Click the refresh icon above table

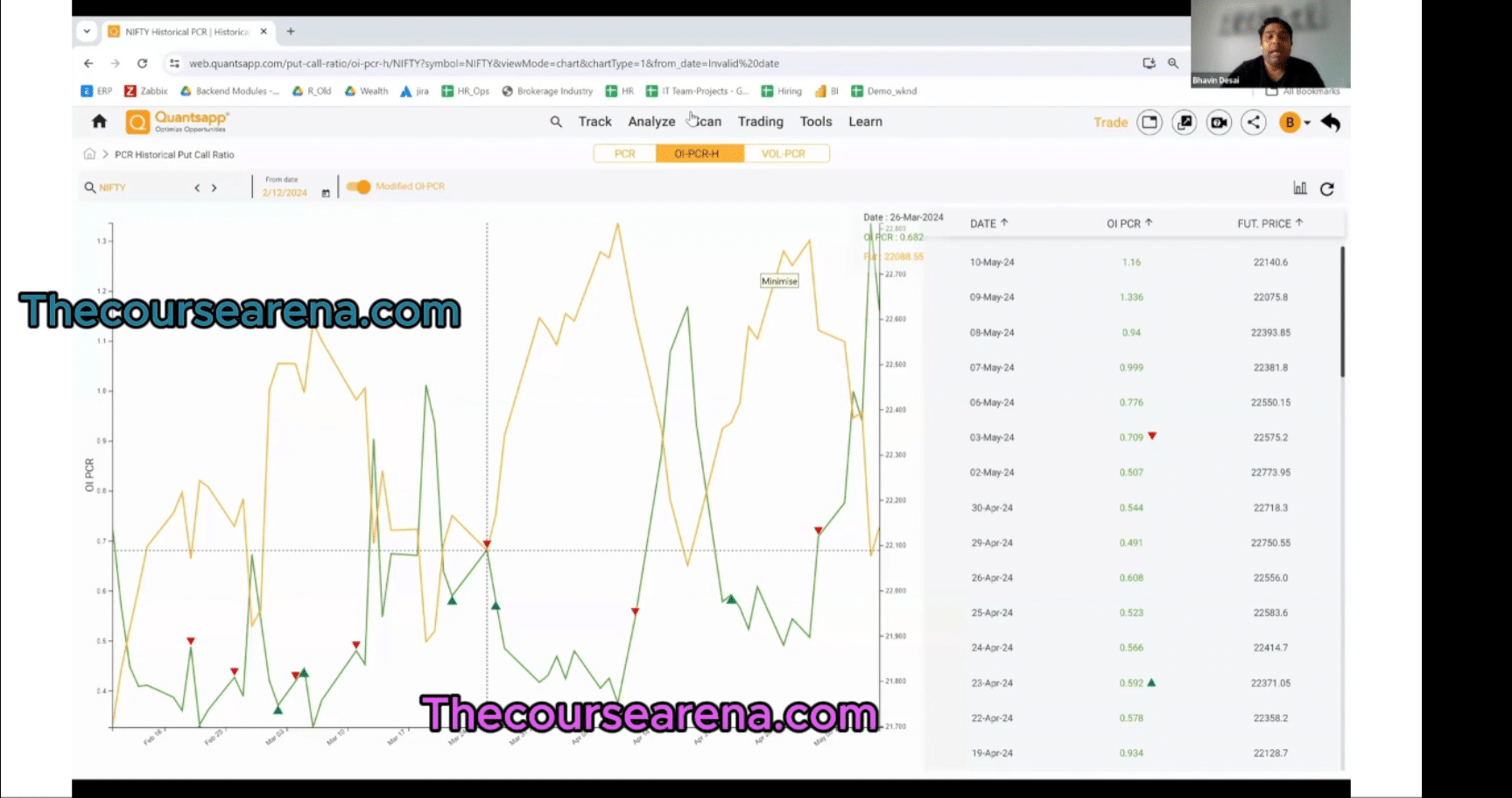click(1327, 188)
